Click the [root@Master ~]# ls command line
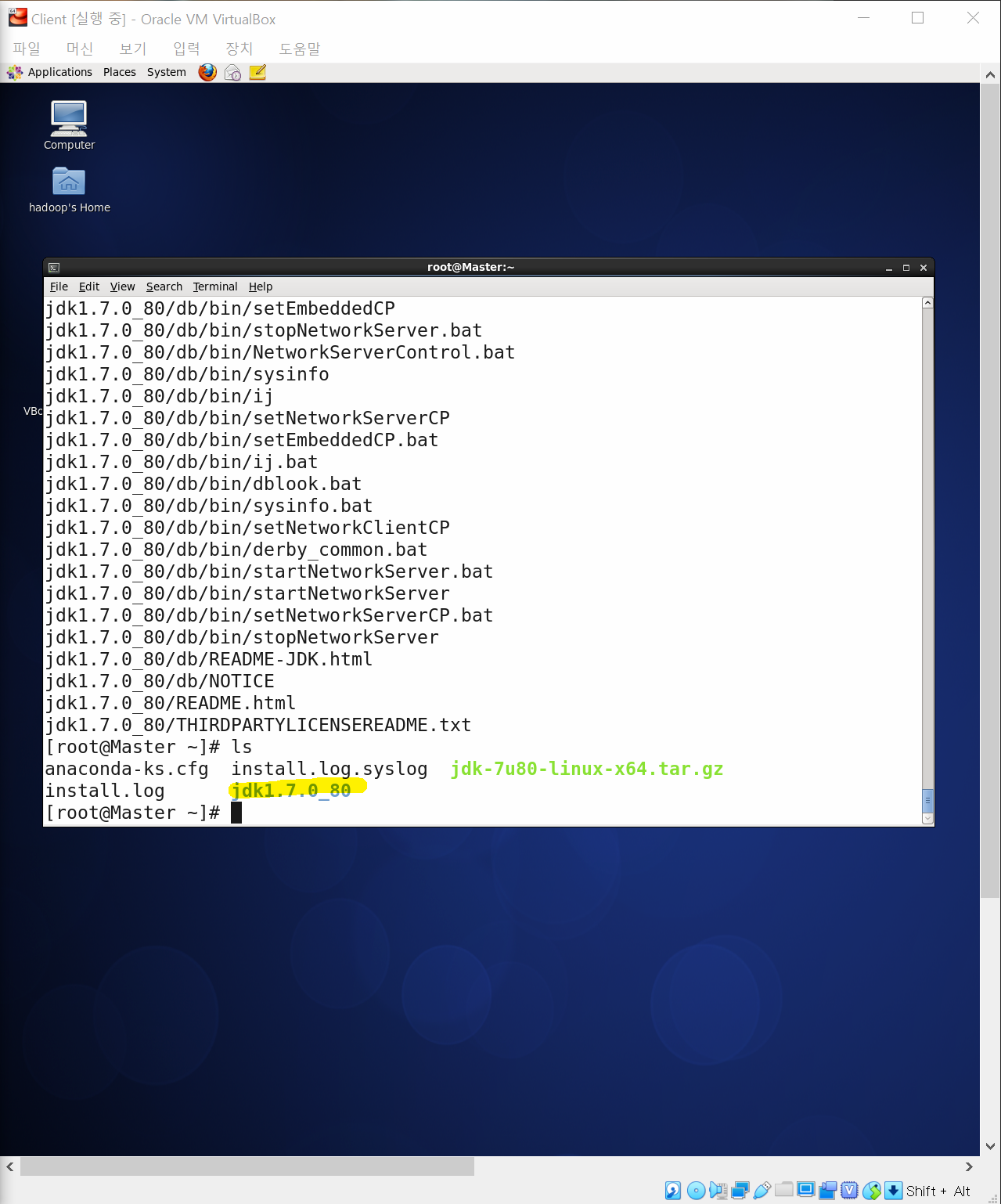This screenshot has width=1001, height=1204. pos(149,747)
